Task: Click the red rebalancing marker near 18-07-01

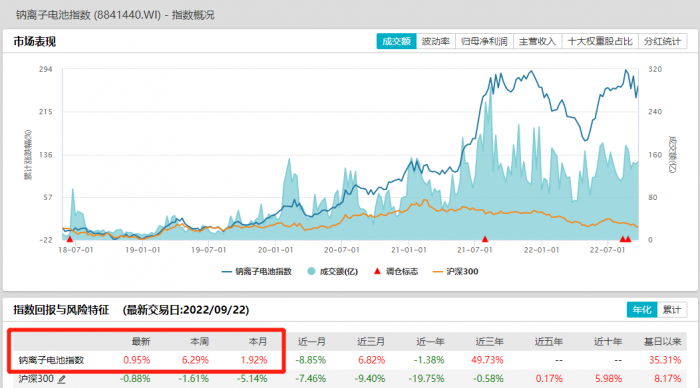Action: coord(70,239)
